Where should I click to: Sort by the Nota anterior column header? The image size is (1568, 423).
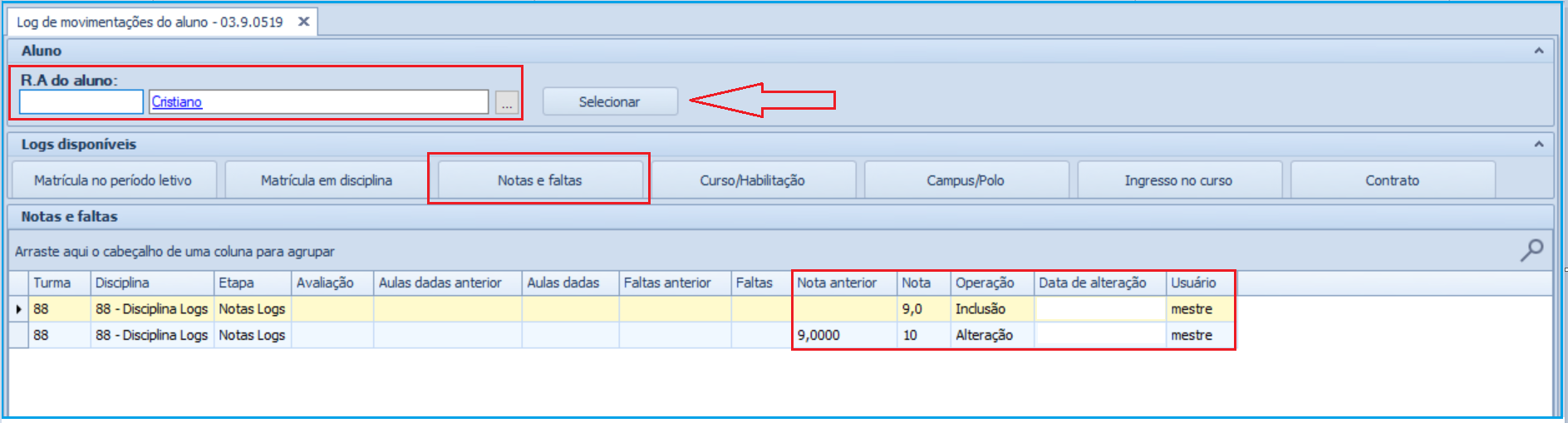point(844,283)
